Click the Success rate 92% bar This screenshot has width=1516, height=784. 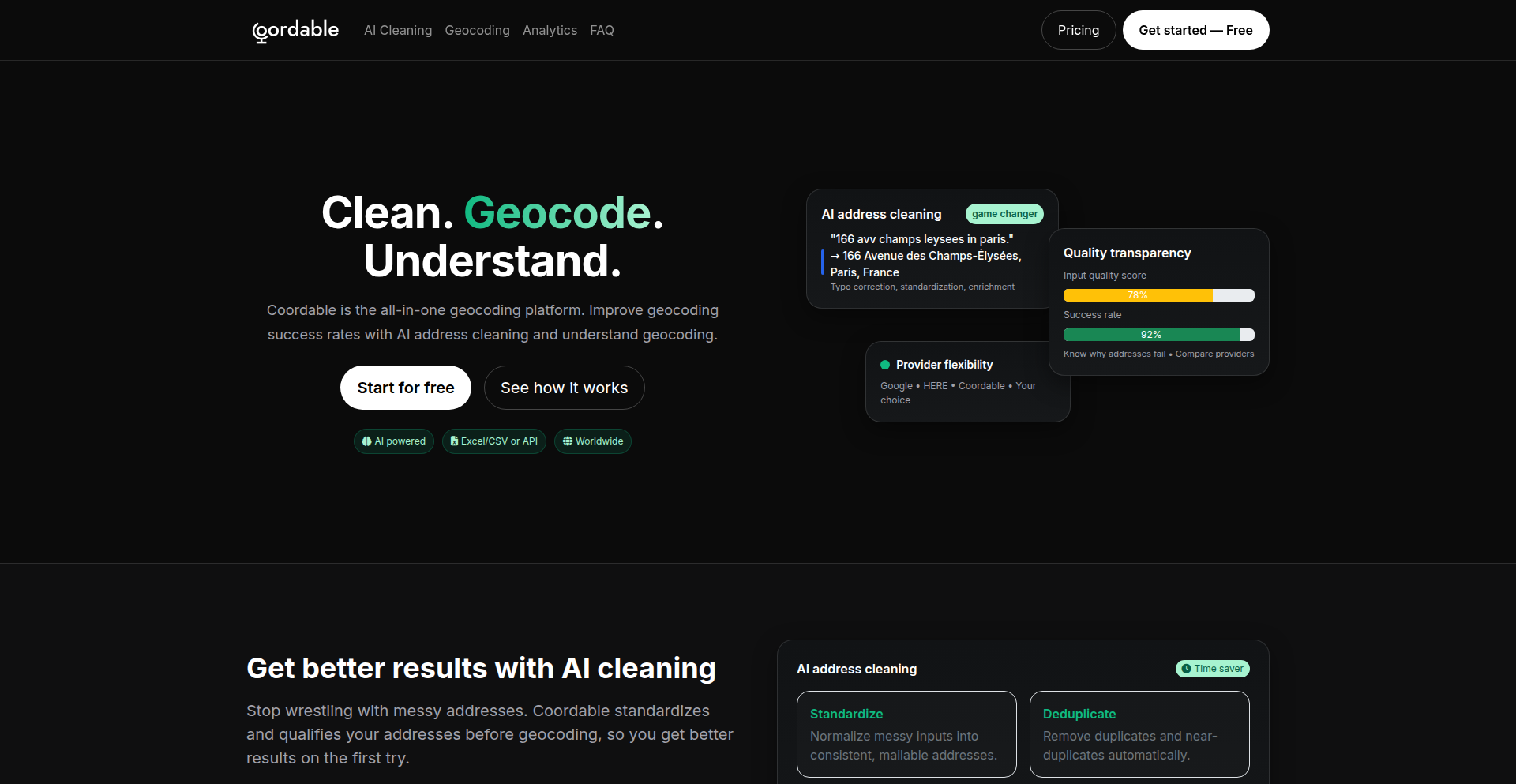1158,335
